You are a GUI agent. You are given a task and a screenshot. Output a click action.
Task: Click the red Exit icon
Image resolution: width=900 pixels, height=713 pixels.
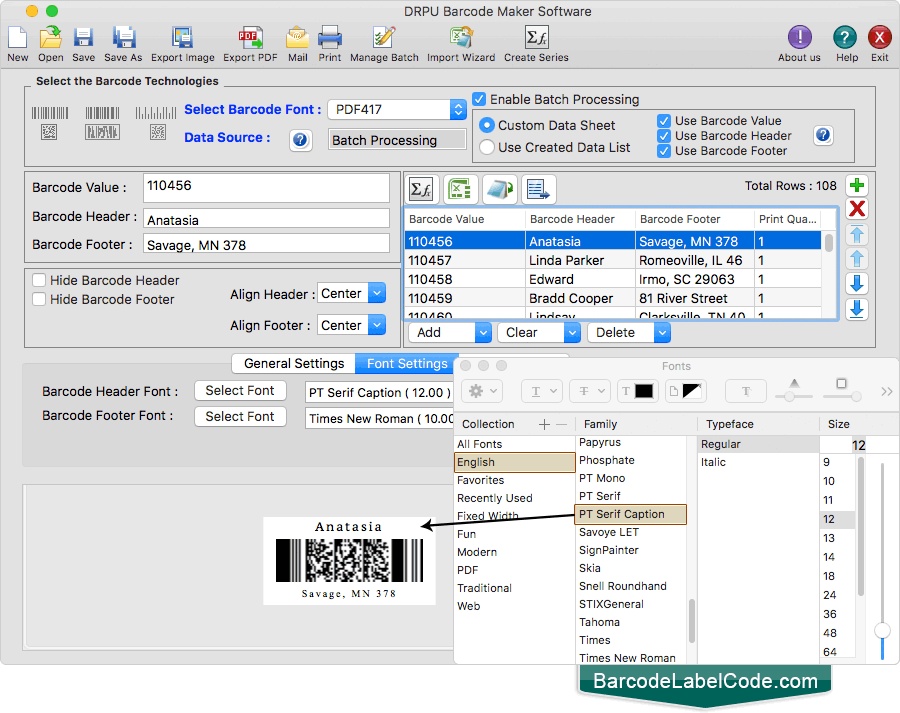(x=879, y=38)
